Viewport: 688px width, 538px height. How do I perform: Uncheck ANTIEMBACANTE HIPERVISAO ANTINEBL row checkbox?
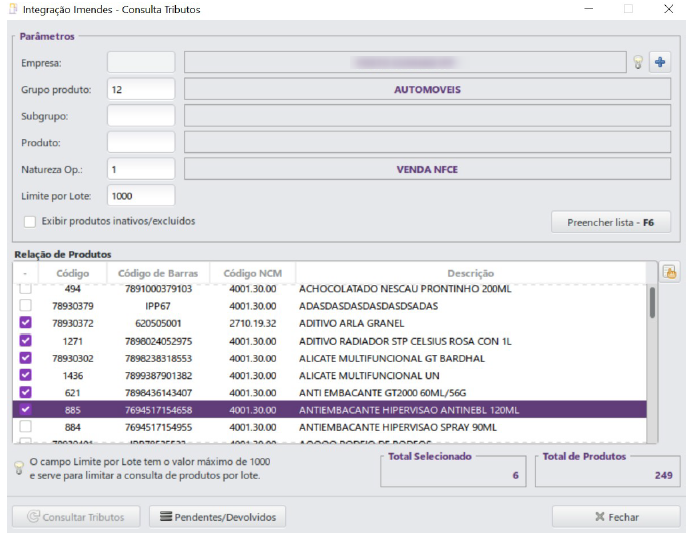(x=25, y=409)
